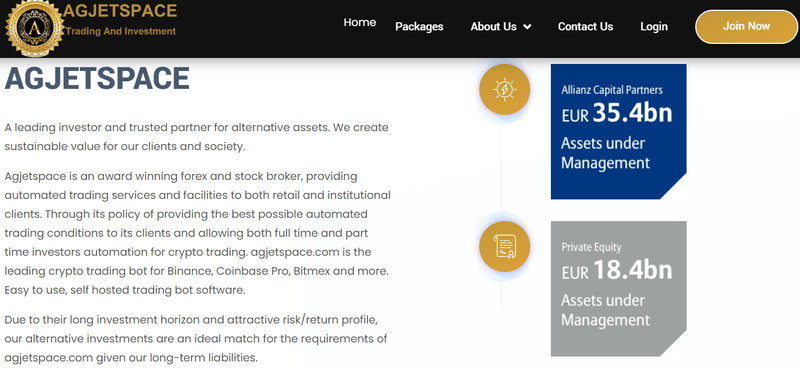Open the Home menu item
This screenshot has height=369, width=800.
click(360, 22)
